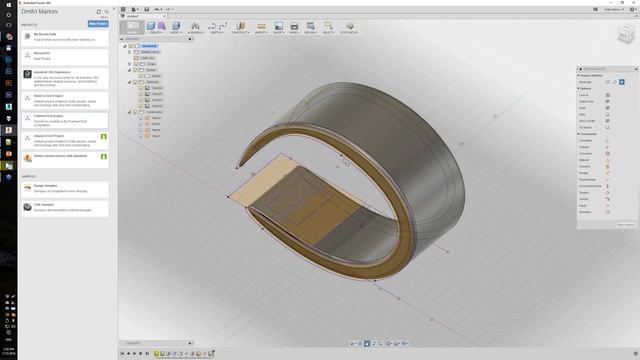Screen dimensions: 640x360
Task: Open the Design Samples card
Action: click(x=65, y=189)
